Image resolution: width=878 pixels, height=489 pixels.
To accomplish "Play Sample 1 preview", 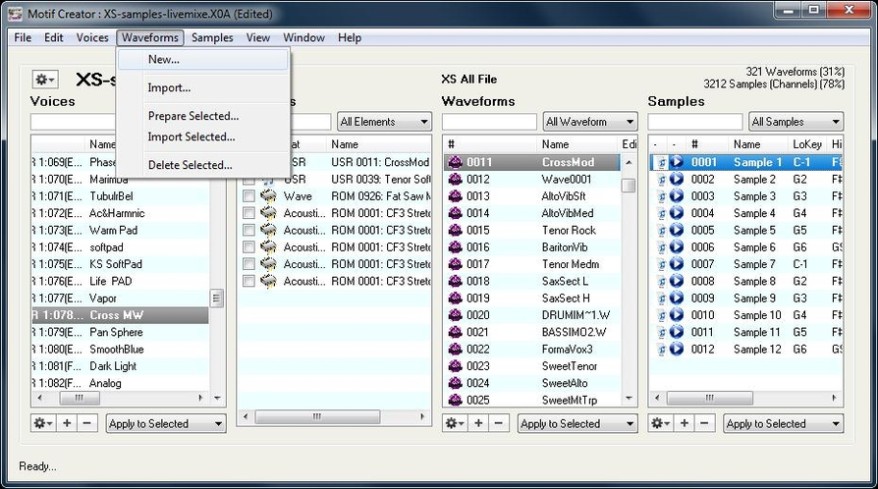I will (x=677, y=162).
